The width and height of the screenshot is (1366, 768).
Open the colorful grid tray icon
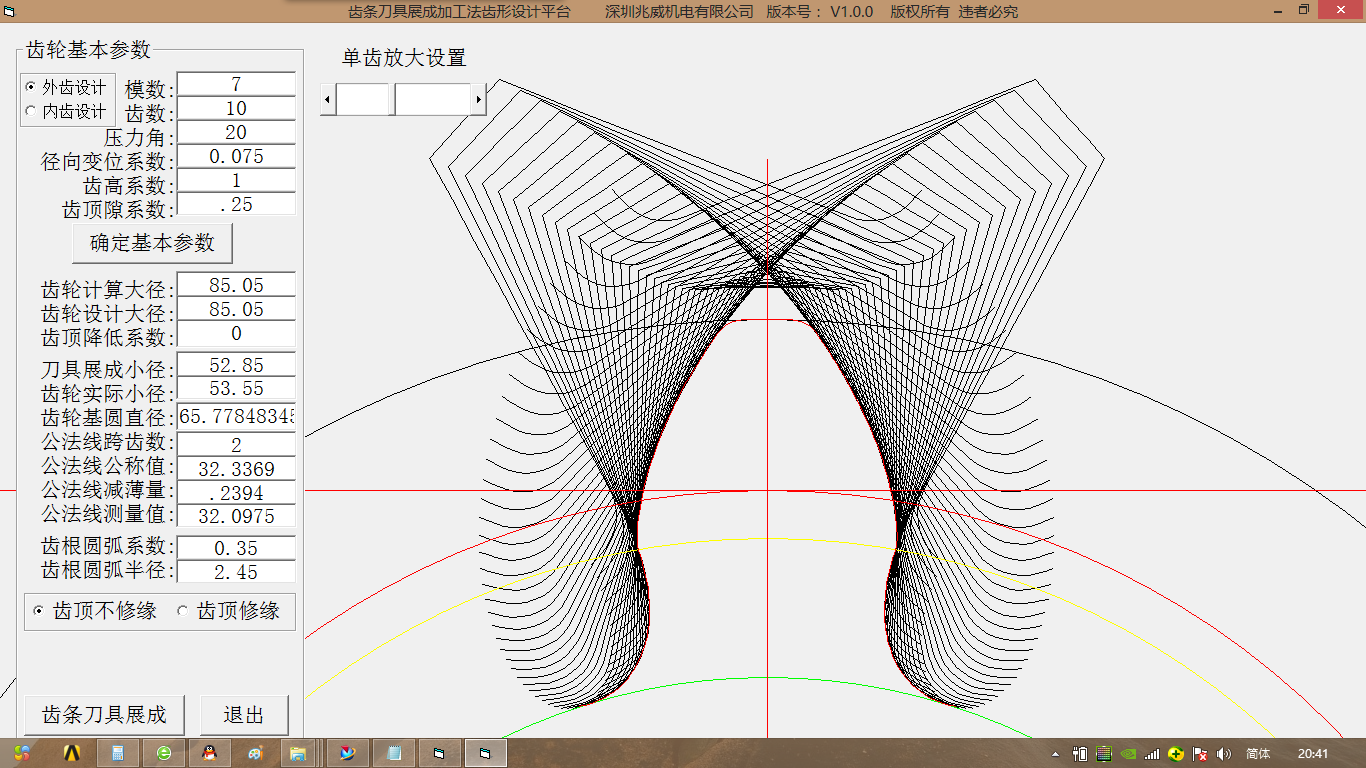[x=1104, y=754]
